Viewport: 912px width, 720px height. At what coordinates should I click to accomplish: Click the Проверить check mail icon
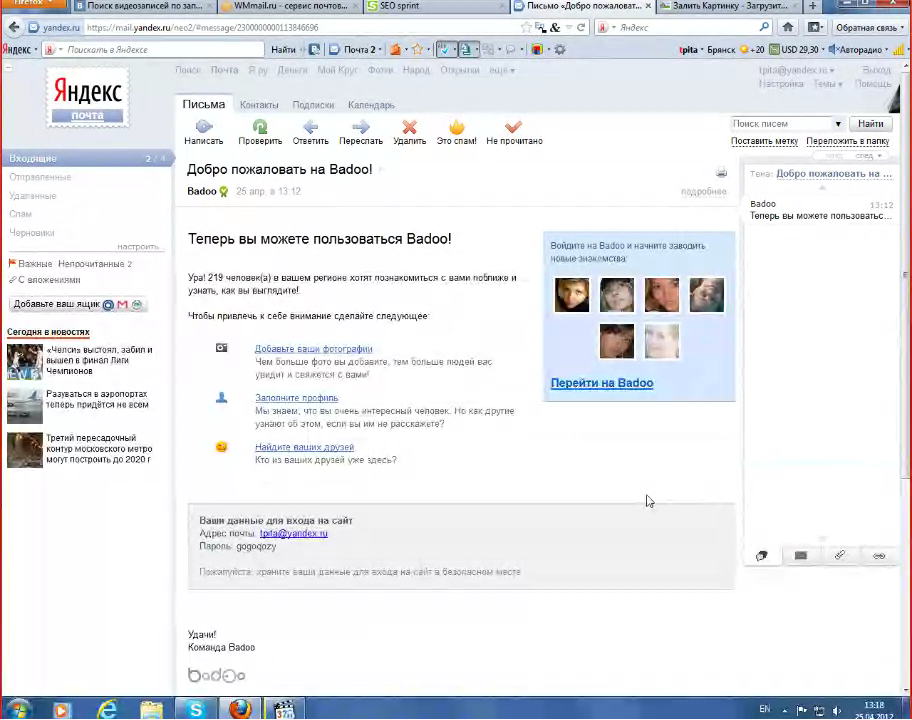pyautogui.click(x=260, y=126)
